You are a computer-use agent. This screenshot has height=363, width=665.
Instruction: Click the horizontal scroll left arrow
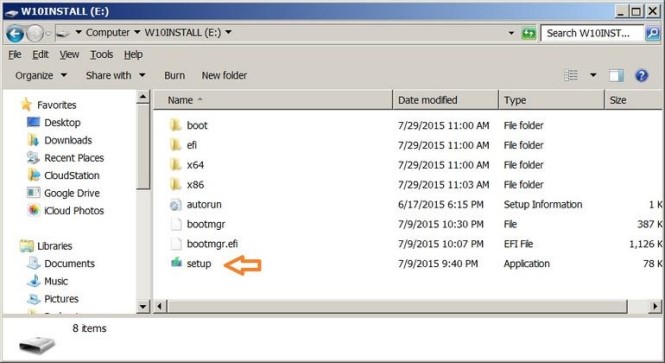pos(159,306)
